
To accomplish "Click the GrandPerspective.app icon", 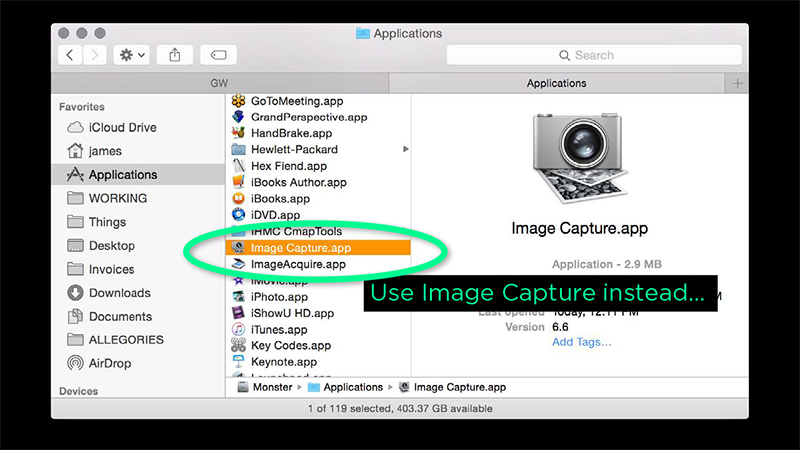I will 238,117.
